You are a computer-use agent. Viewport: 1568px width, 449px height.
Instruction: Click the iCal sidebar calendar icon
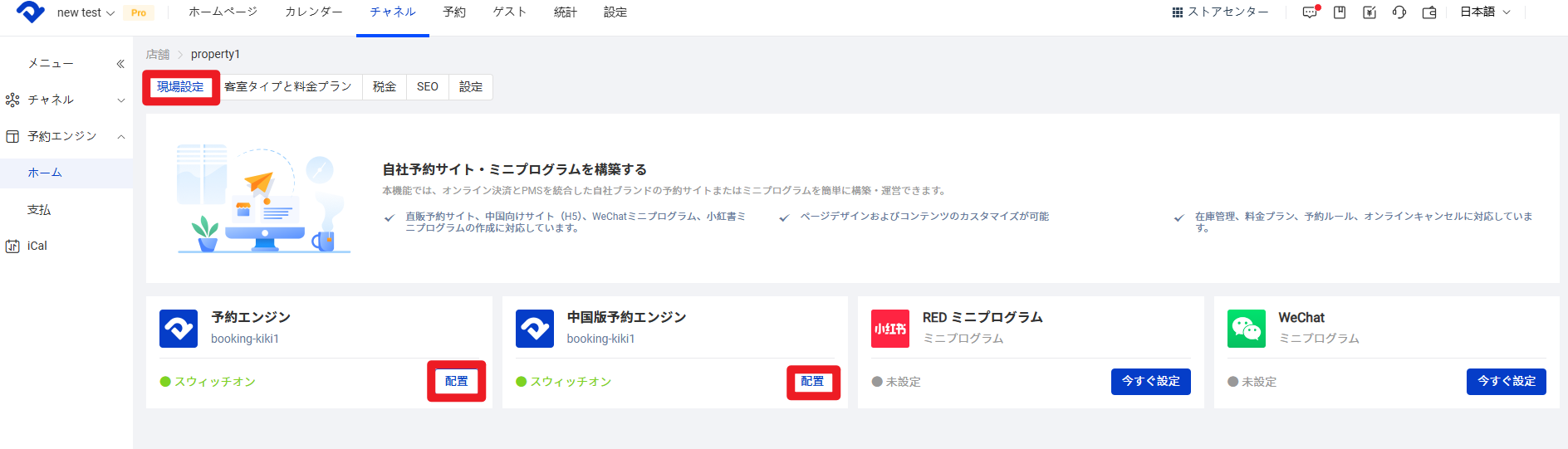click(12, 246)
